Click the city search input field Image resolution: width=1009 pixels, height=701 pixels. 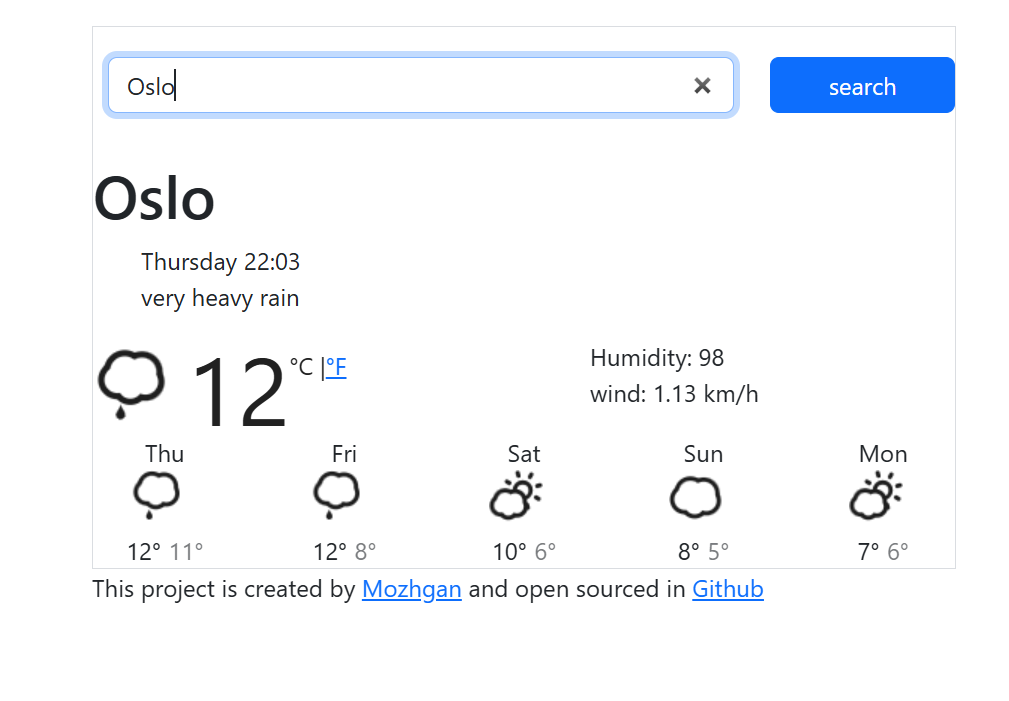(x=400, y=86)
